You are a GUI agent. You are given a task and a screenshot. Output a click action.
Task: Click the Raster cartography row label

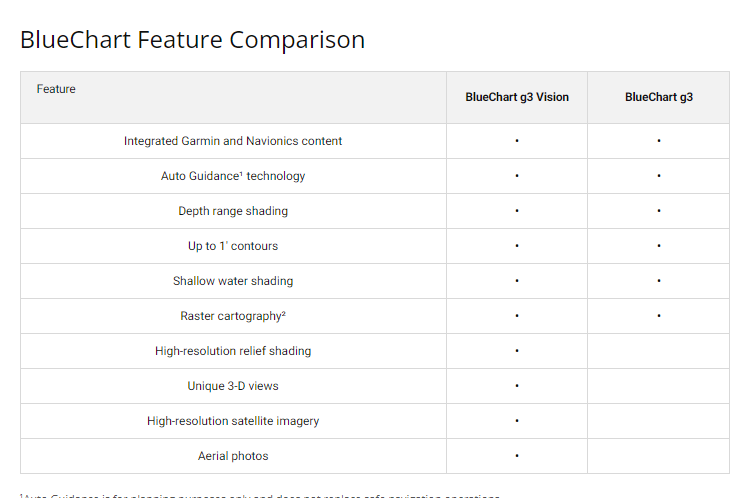[x=233, y=316]
